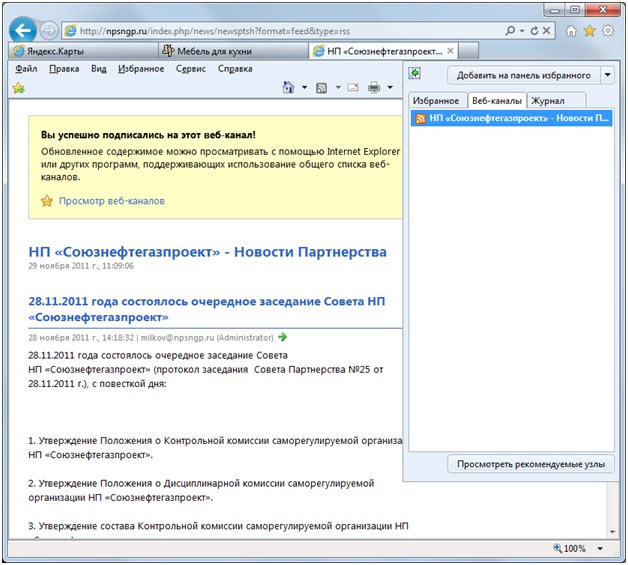Click the Print icon in command bar
628x565 pixels.
[x=374, y=87]
